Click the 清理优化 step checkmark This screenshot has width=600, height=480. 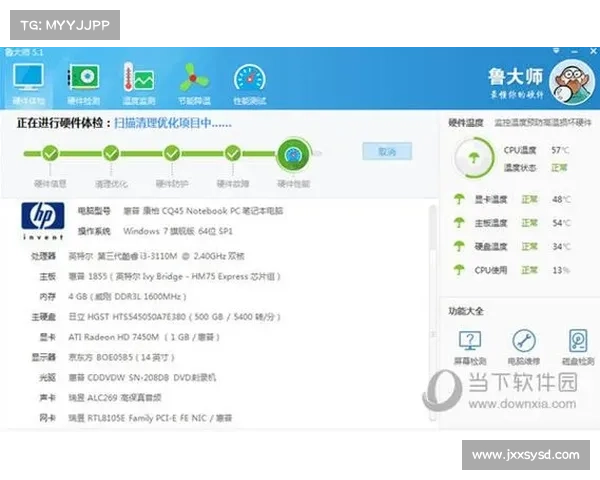(x=111, y=153)
